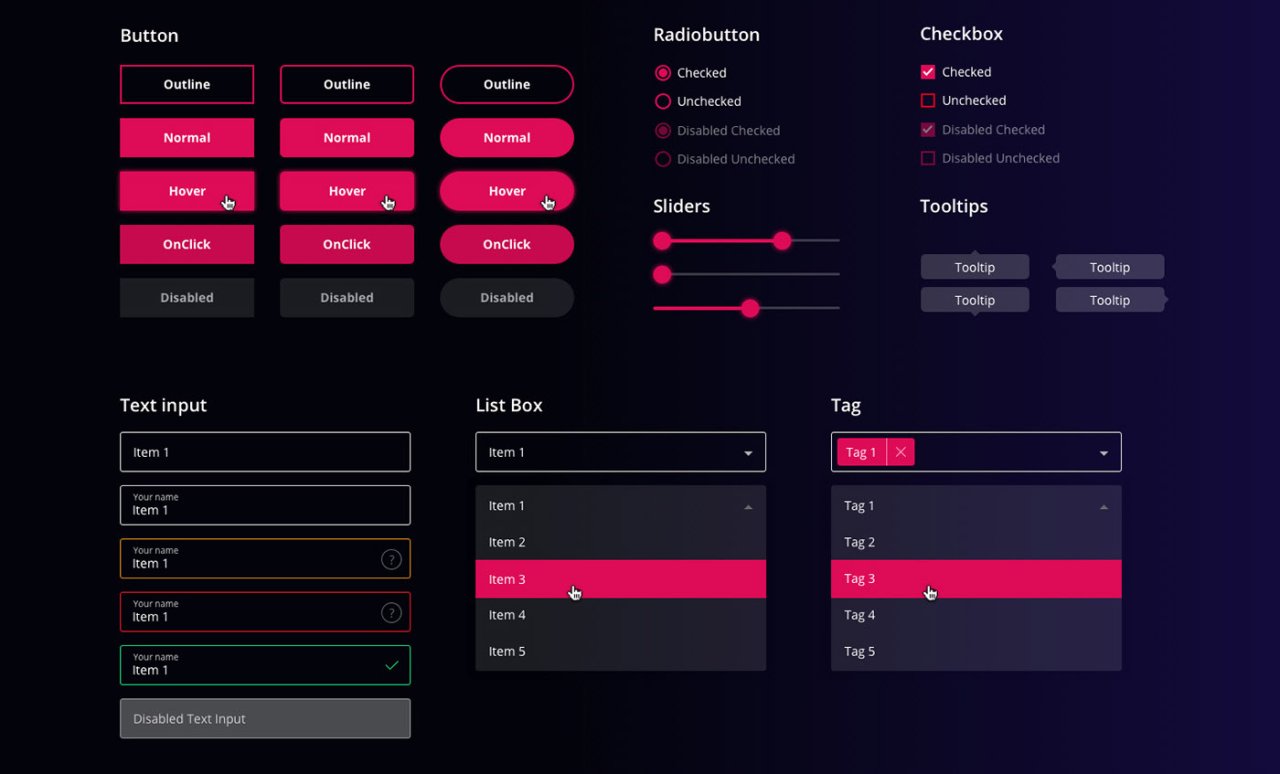Open the Tag field dropdown arrow
The width and height of the screenshot is (1280, 774).
point(1104,453)
